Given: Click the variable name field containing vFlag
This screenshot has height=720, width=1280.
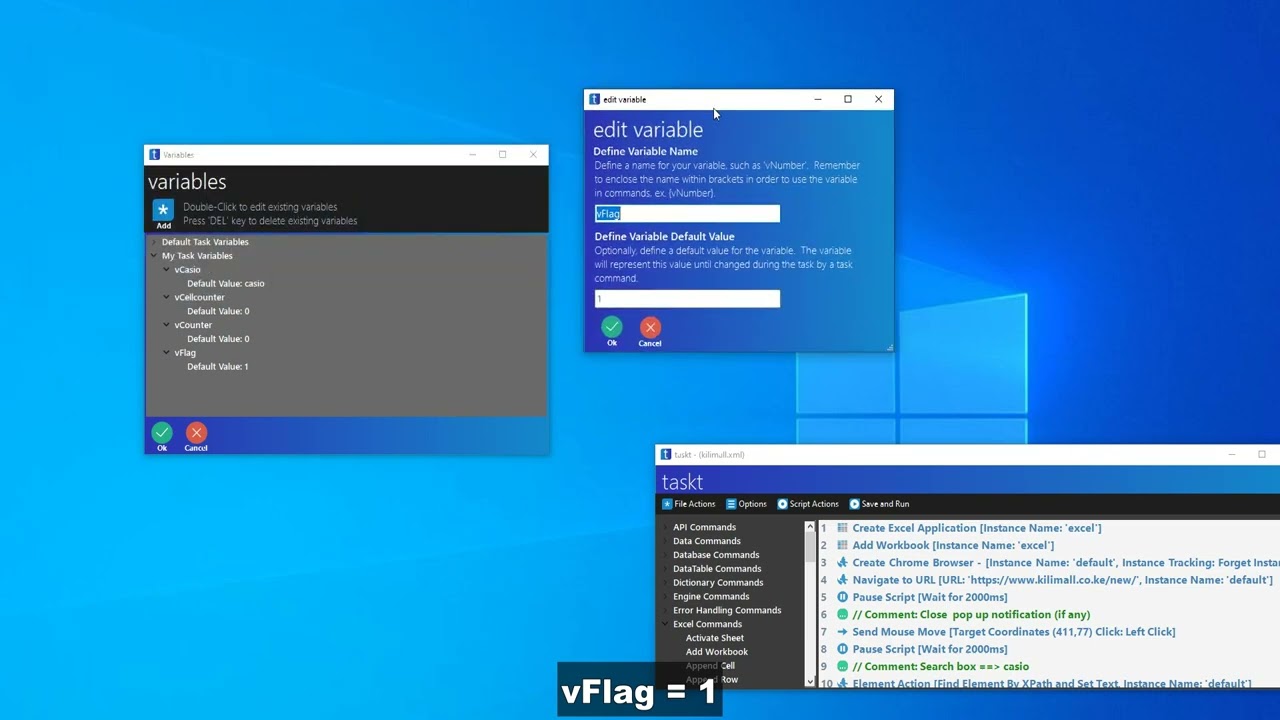Looking at the screenshot, I should 687,213.
